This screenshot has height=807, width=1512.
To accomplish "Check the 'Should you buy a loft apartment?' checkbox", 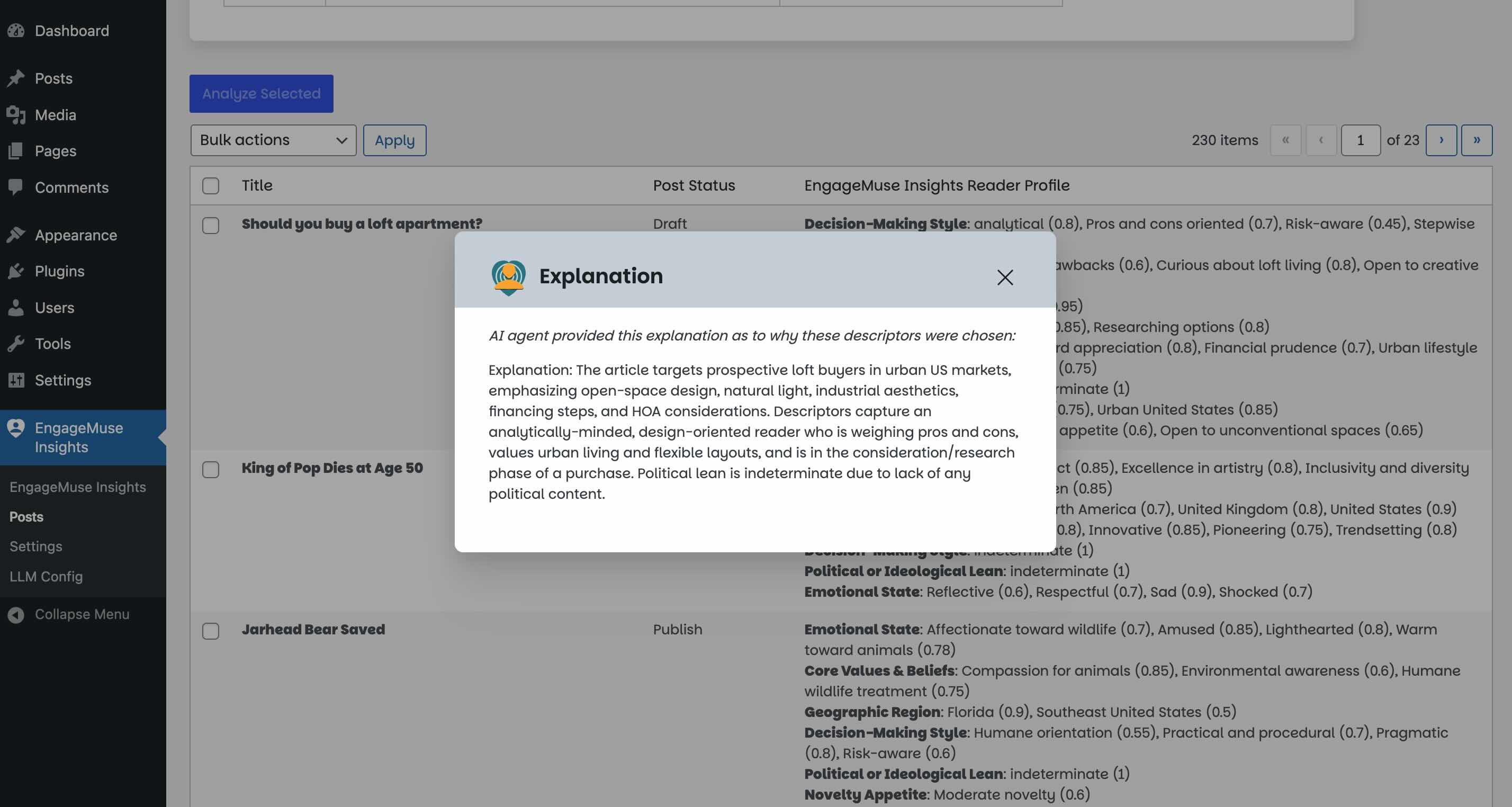I will 211,226.
